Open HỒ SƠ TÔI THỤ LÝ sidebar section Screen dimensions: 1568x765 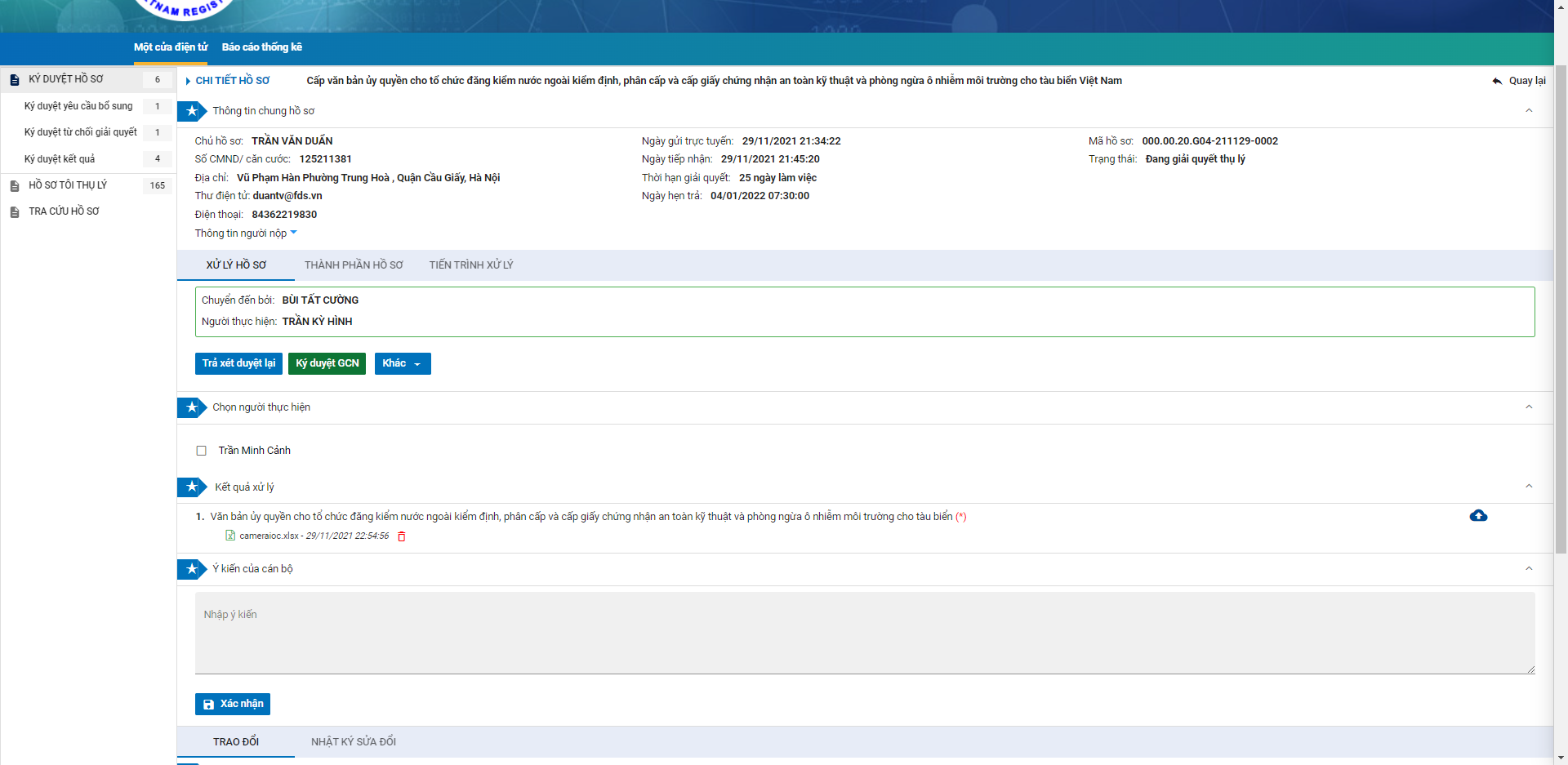(x=88, y=185)
